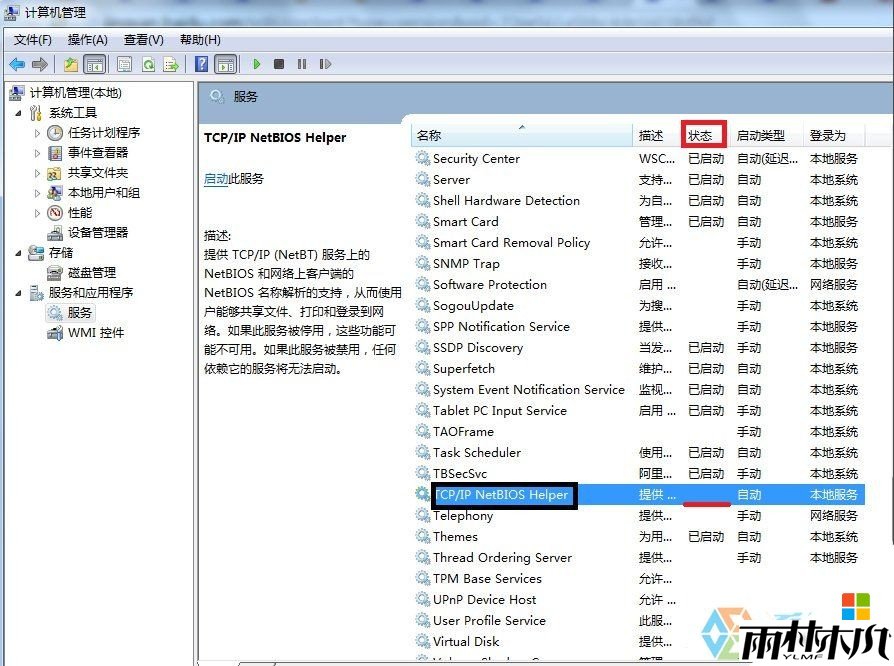Click the 启动 link to start service
This screenshot has width=894, height=666.
click(216, 179)
